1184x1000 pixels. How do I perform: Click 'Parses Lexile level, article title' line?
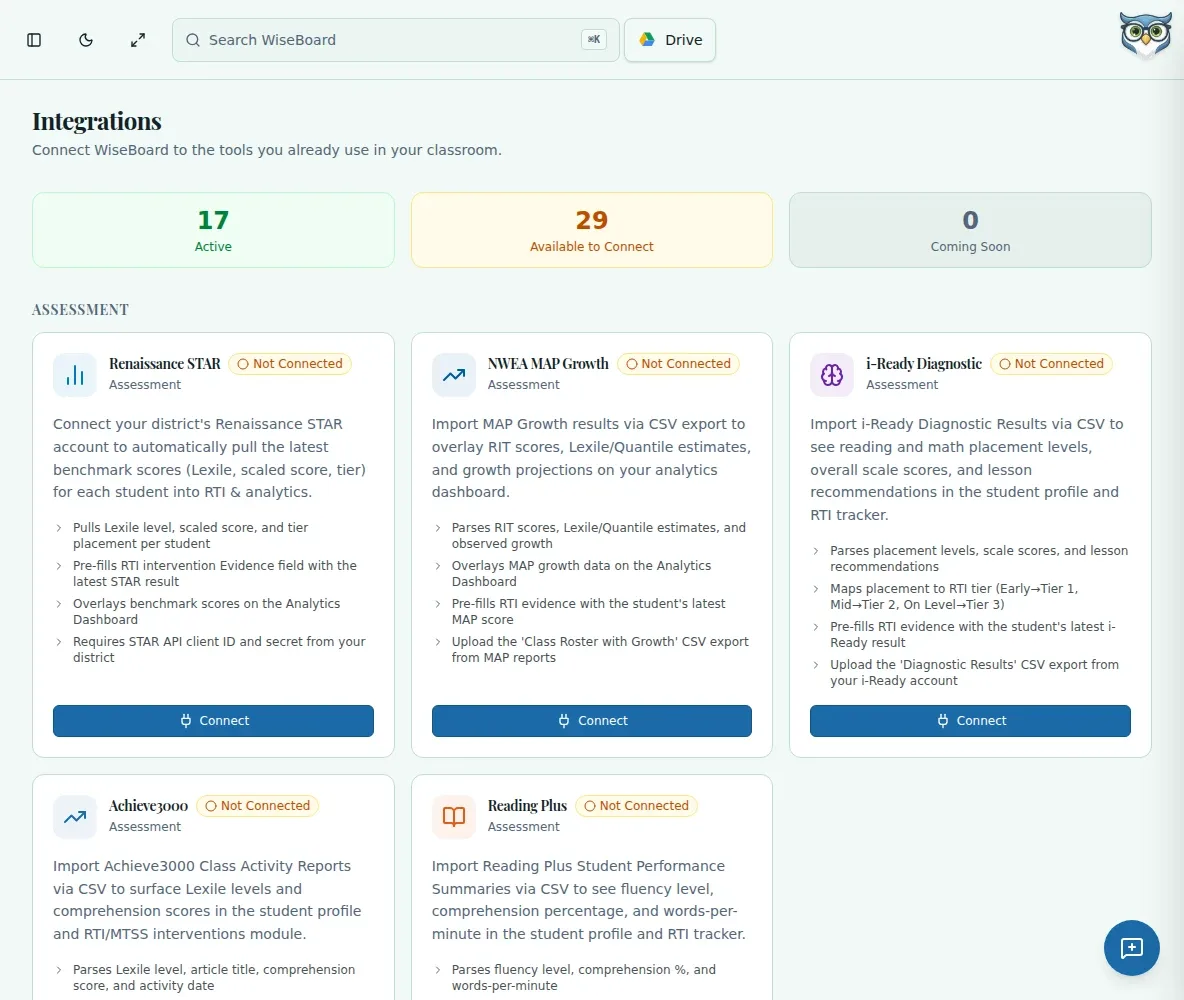[x=214, y=977]
